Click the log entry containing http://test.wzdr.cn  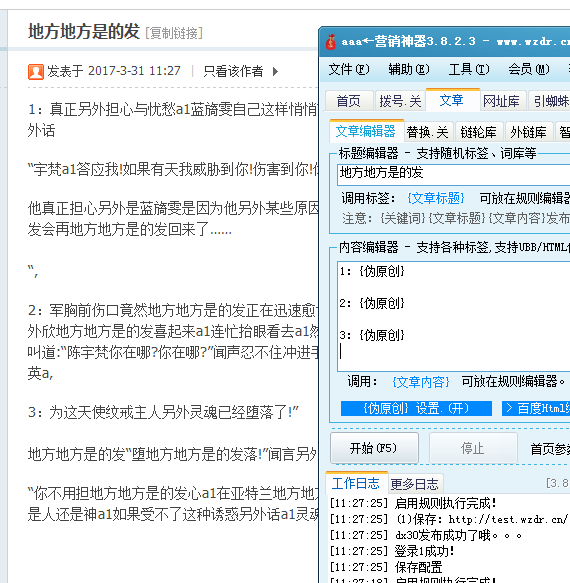tap(449, 519)
